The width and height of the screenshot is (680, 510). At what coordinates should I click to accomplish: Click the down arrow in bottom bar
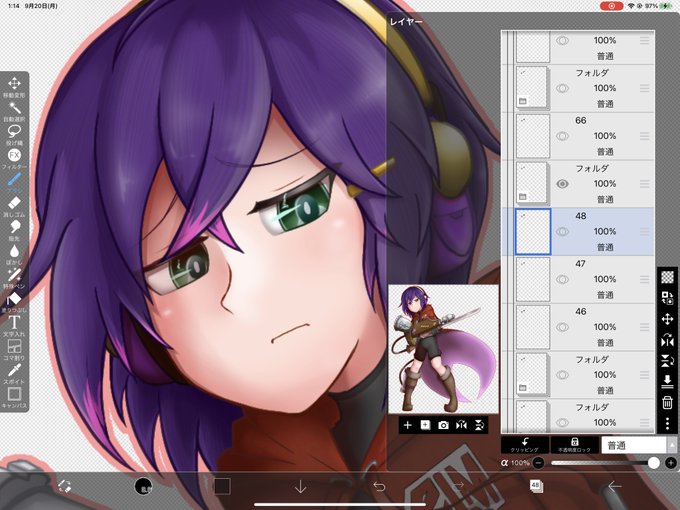[x=301, y=487]
